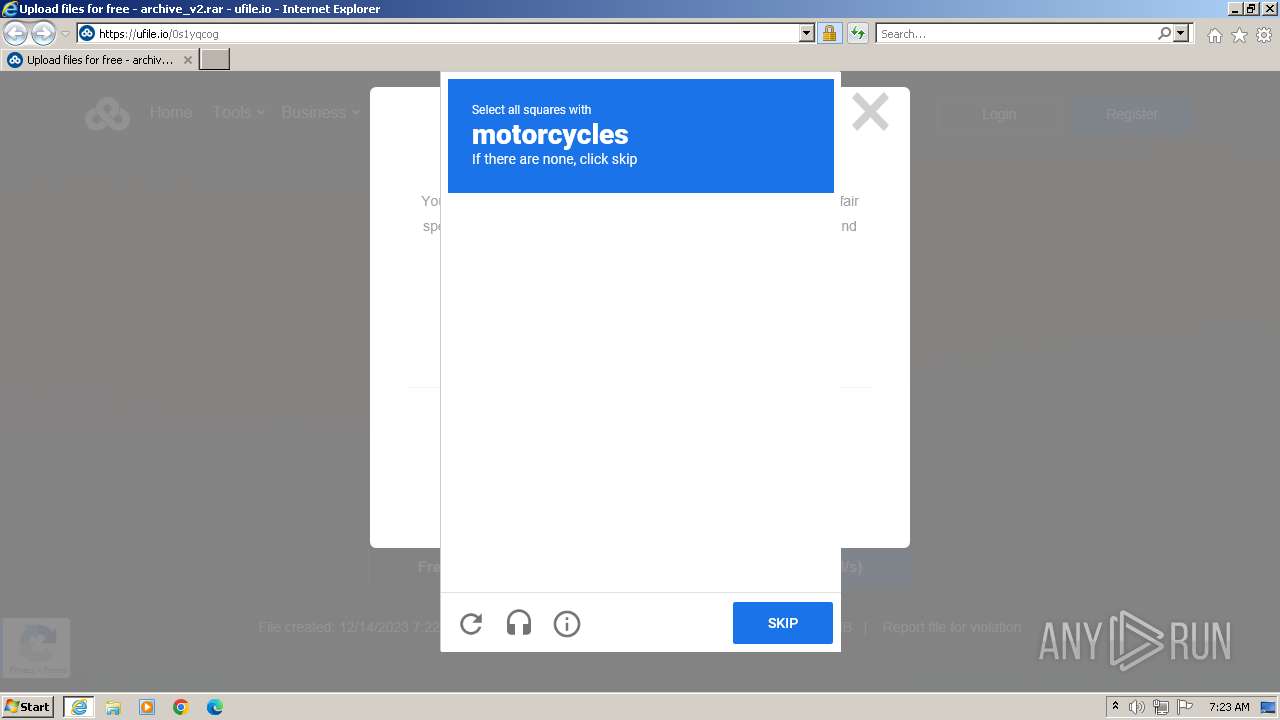Screen dimensions: 1280x720
Task: Open File Explorer folder taskbar icon
Action: [113, 707]
